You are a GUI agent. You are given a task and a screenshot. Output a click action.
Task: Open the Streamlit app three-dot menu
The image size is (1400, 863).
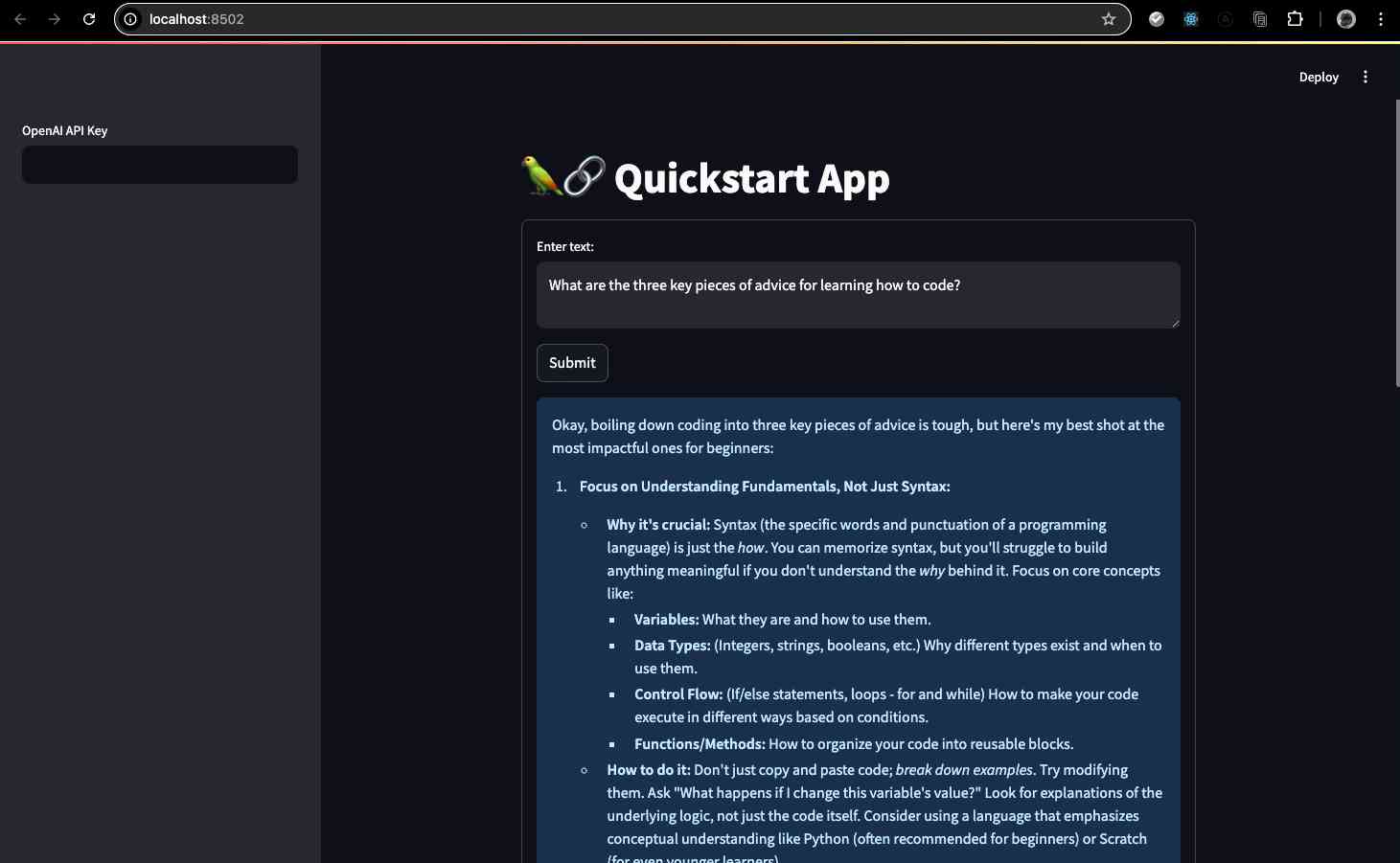[1366, 78]
